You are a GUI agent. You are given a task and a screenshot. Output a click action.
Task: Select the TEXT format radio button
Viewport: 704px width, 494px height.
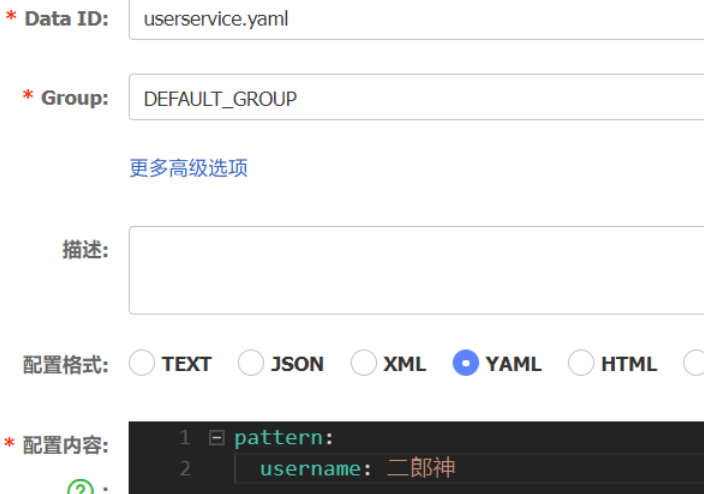click(x=142, y=363)
